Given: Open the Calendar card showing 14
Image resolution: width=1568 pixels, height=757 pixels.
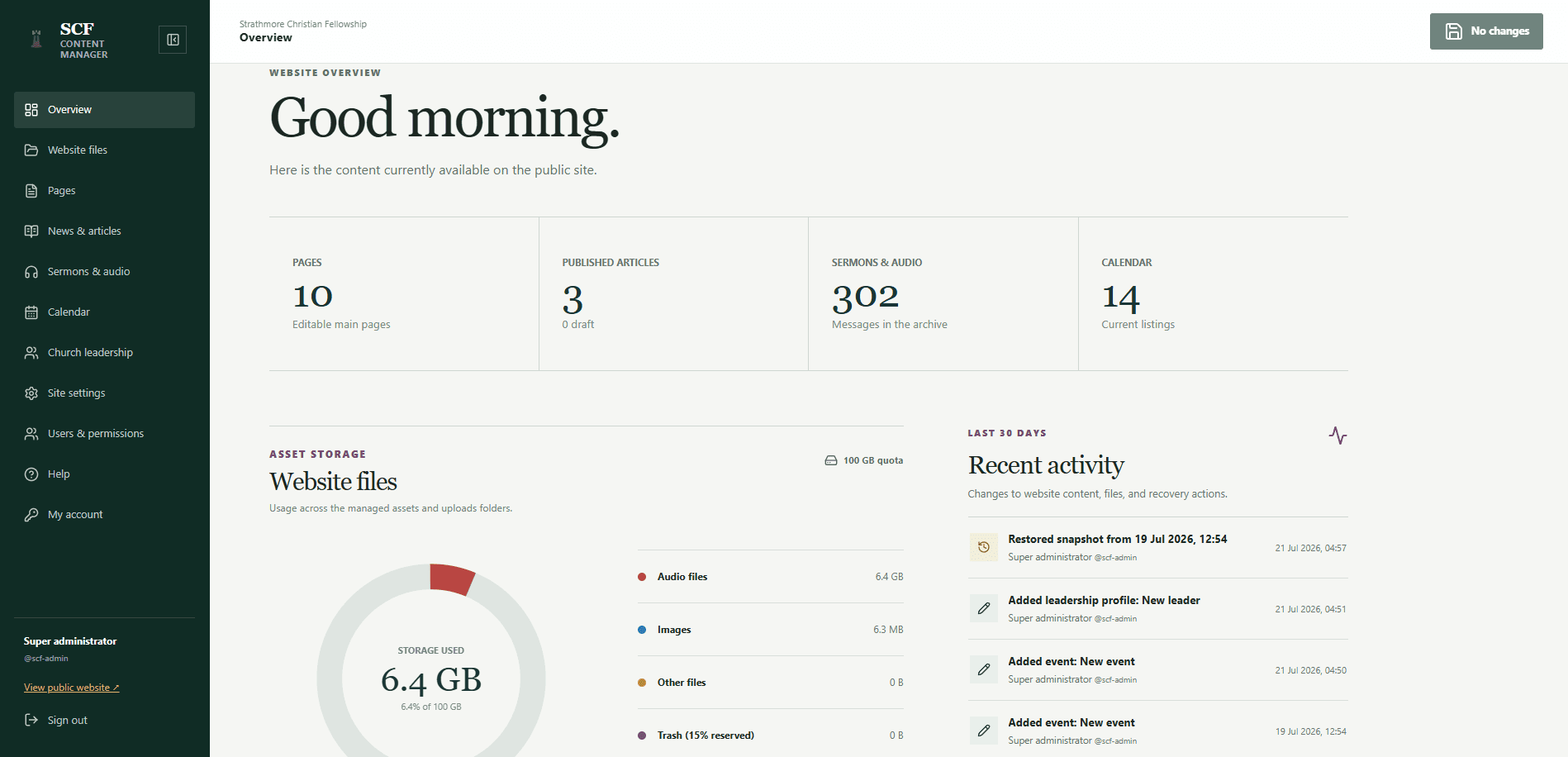Looking at the screenshot, I should point(1214,294).
